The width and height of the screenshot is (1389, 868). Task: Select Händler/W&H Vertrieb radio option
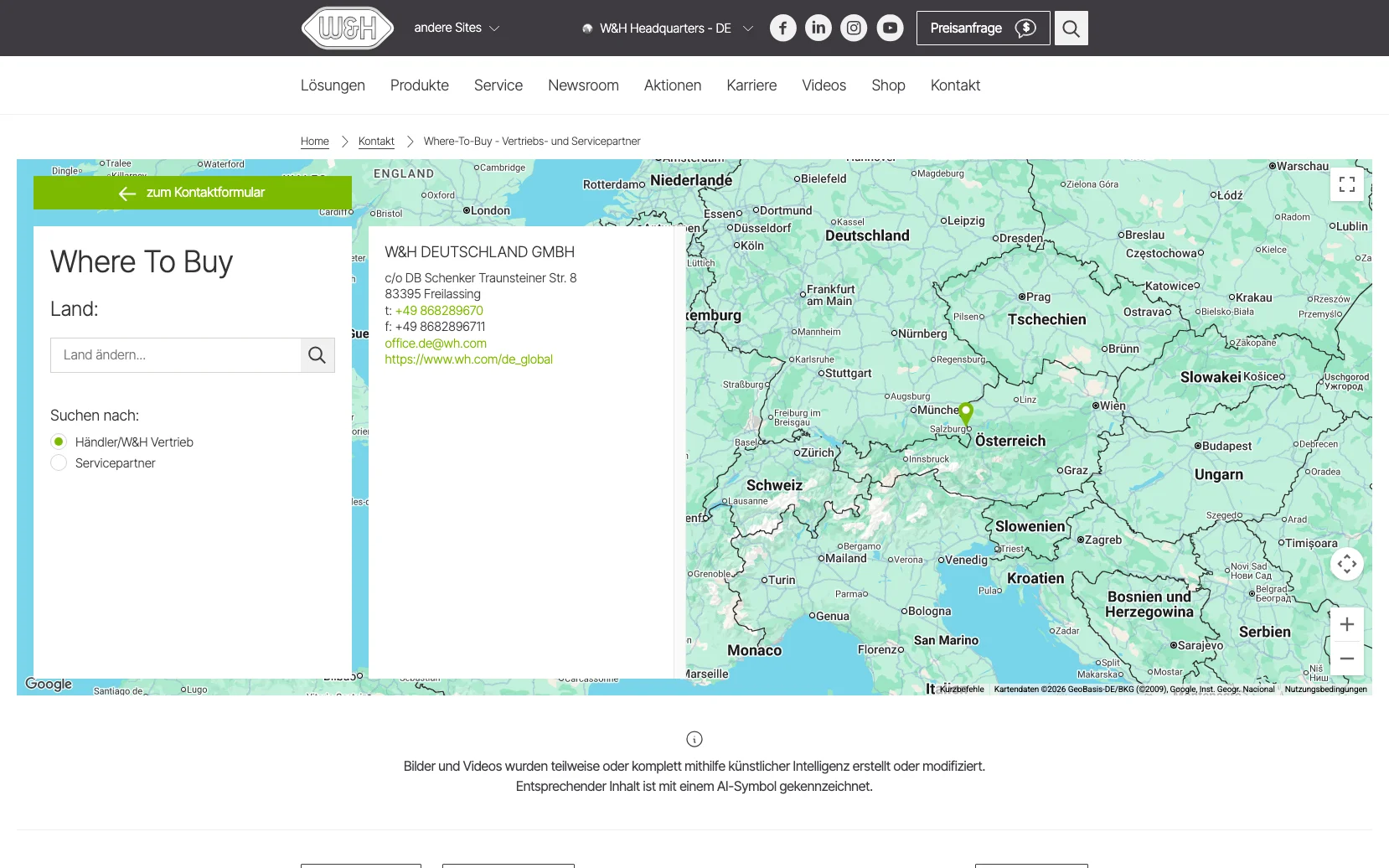pyautogui.click(x=59, y=442)
